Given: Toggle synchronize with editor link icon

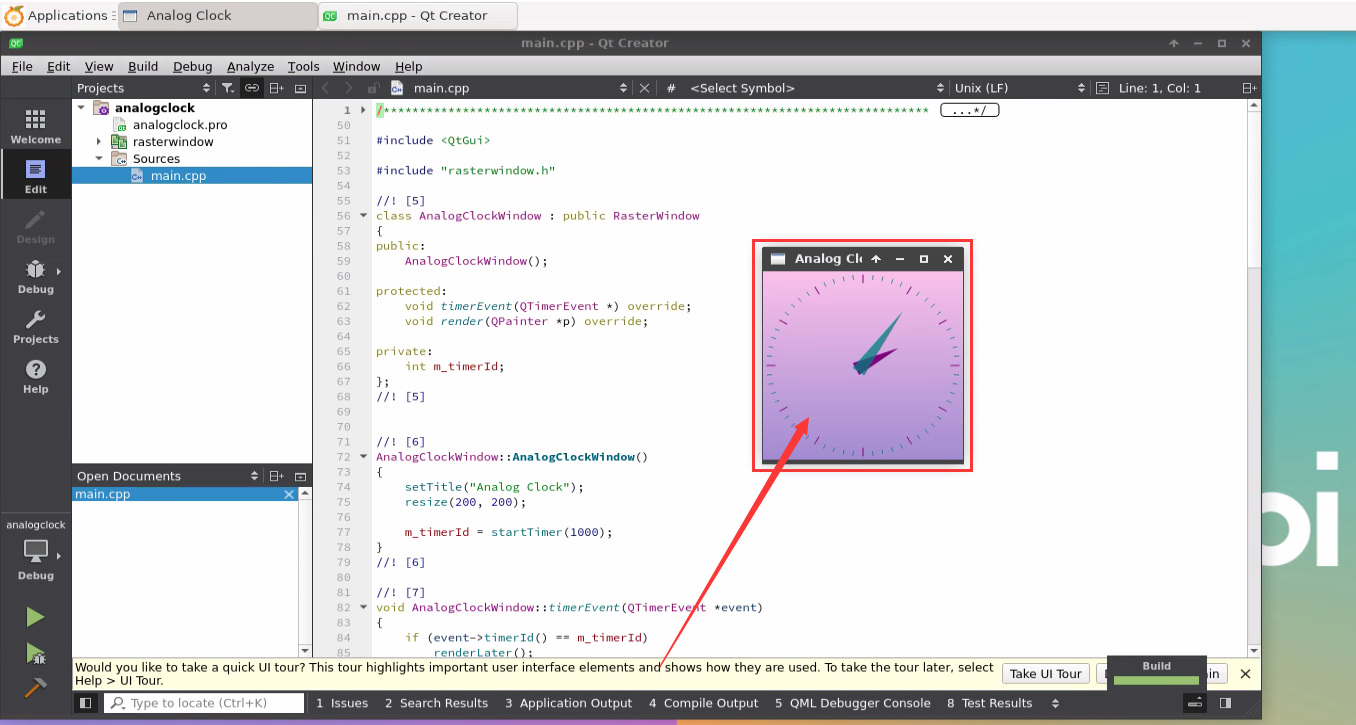Looking at the screenshot, I should coord(252,88).
